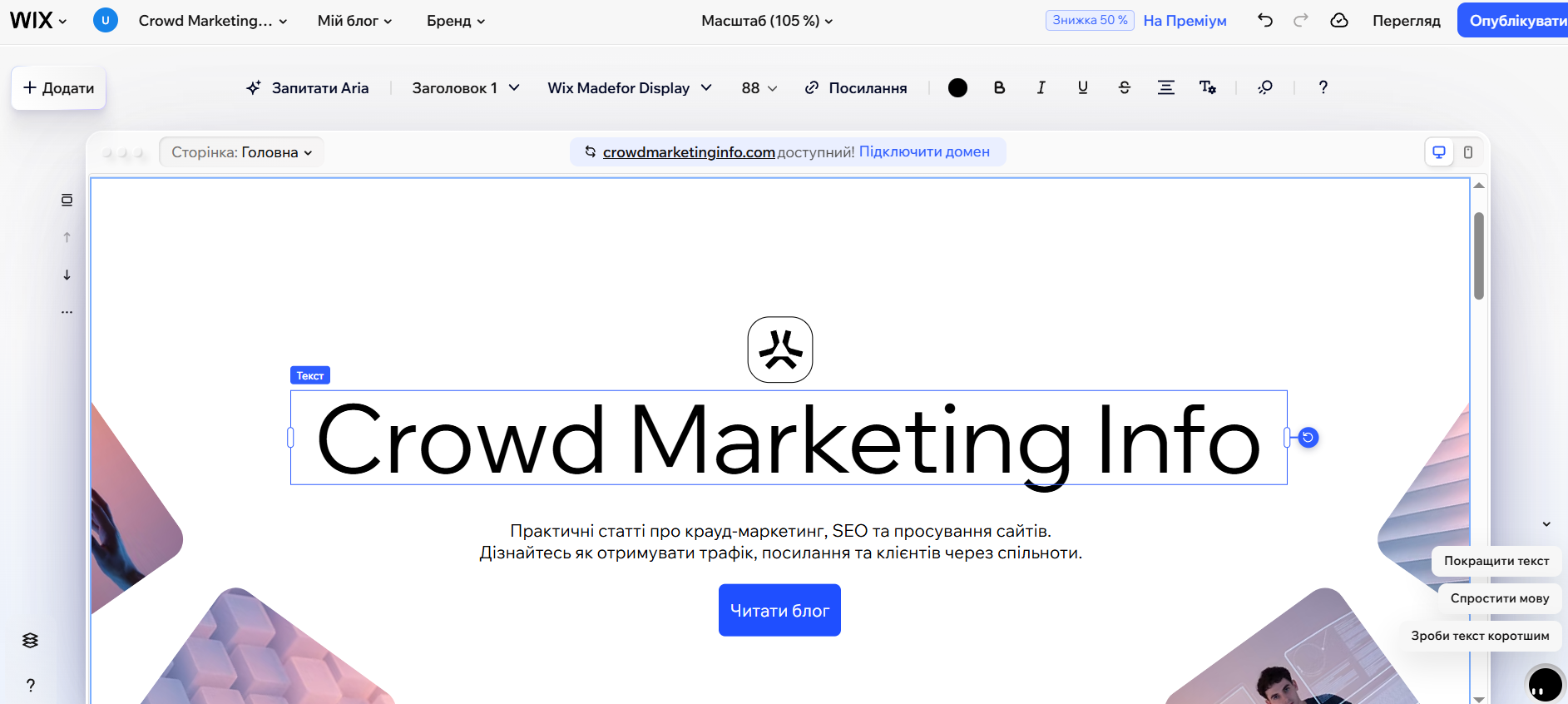Open the Перегляд preview
1568x704 pixels.
tap(1407, 21)
